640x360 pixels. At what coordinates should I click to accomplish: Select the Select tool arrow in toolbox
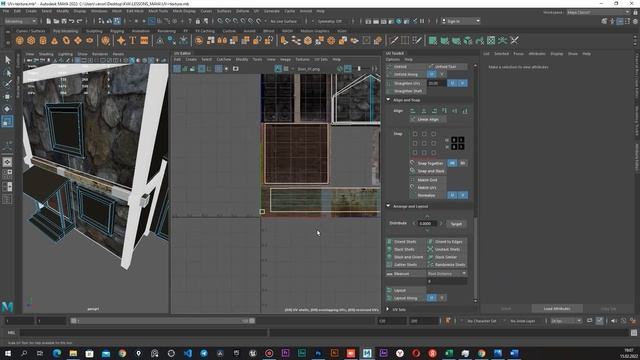(x=7, y=60)
